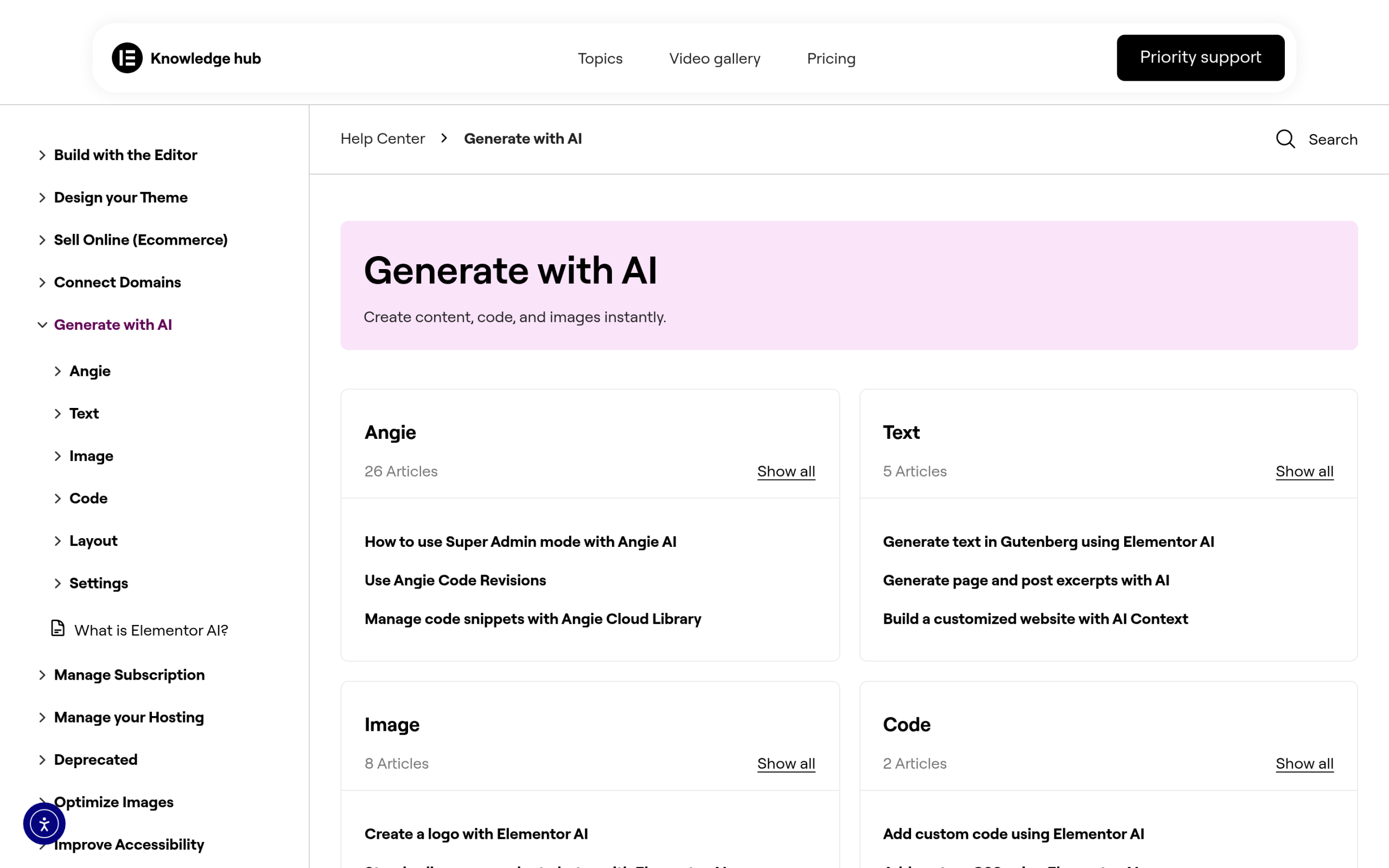
Task: Click the Elementor logo icon
Action: (127, 58)
